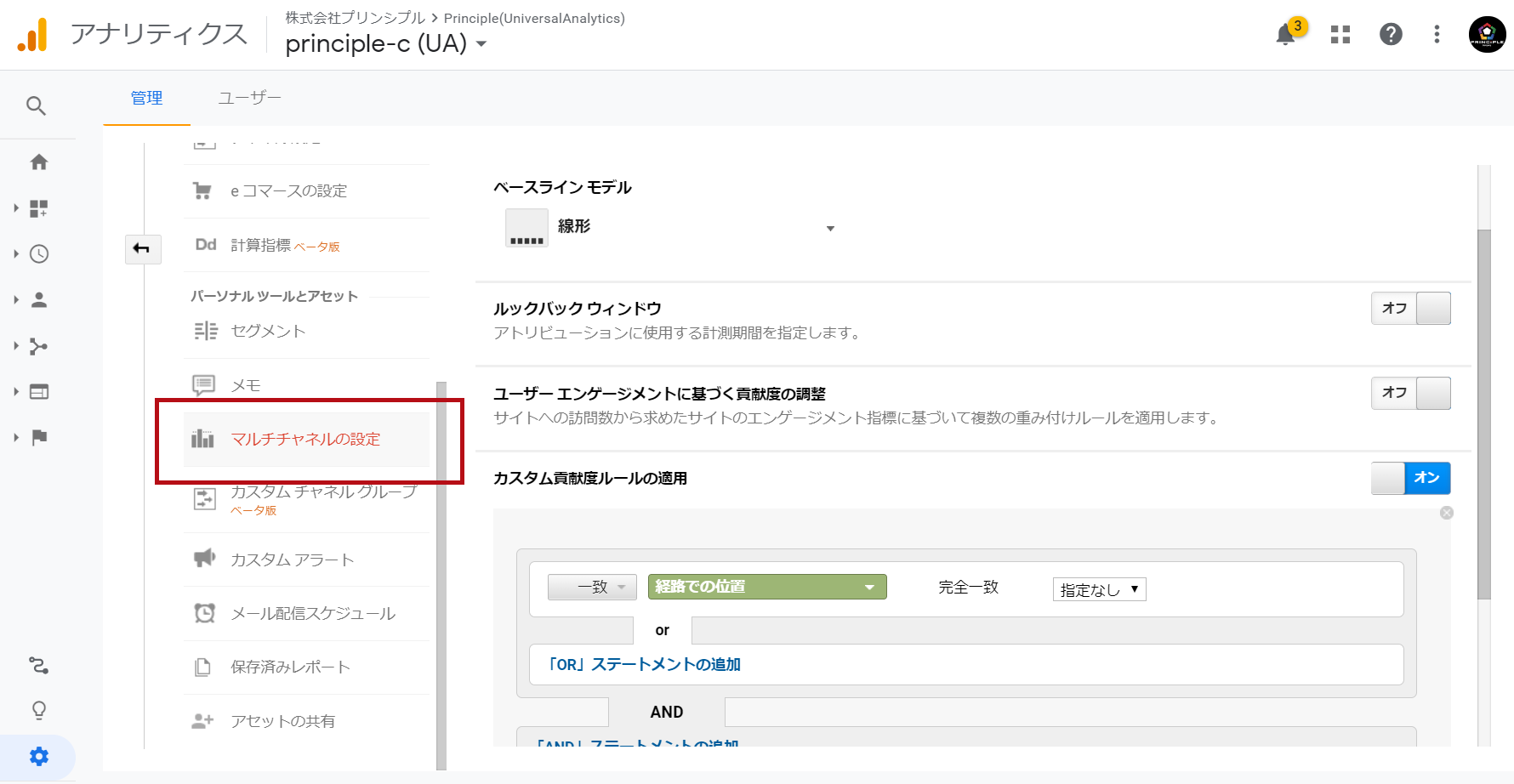Click the search magnifier icon in sidebar
This screenshot has height=784, width=1514.
[x=36, y=106]
